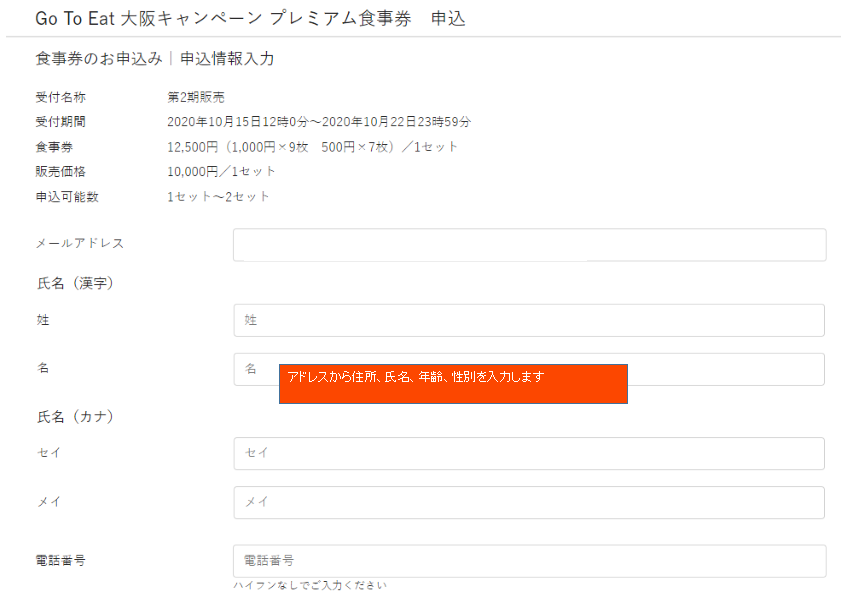
Task: Focus the 姓 kanji surname field
Action: point(529,321)
